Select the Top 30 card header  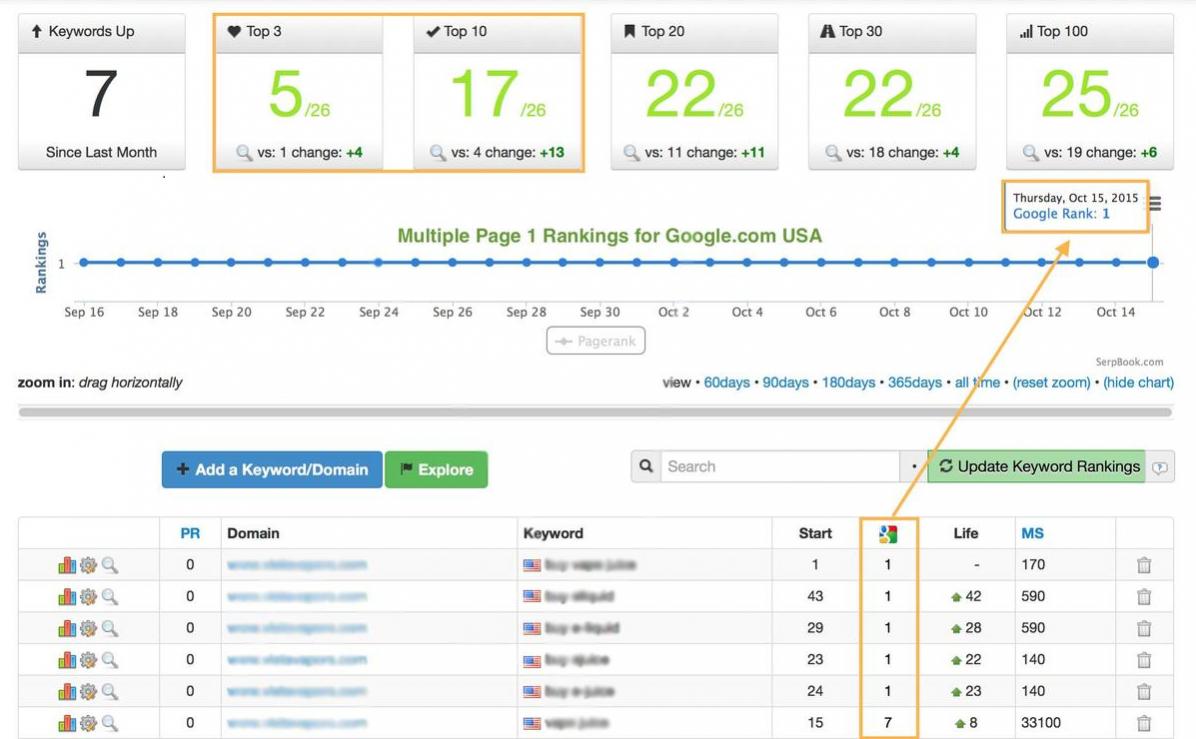point(892,32)
